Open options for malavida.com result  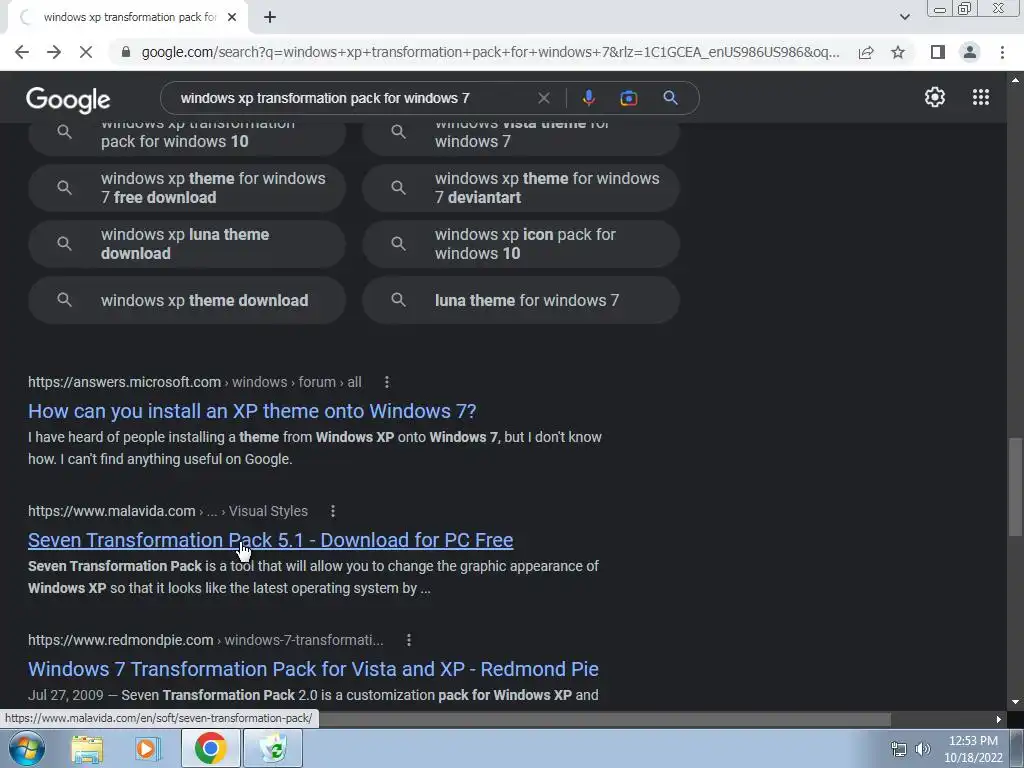[x=333, y=511]
